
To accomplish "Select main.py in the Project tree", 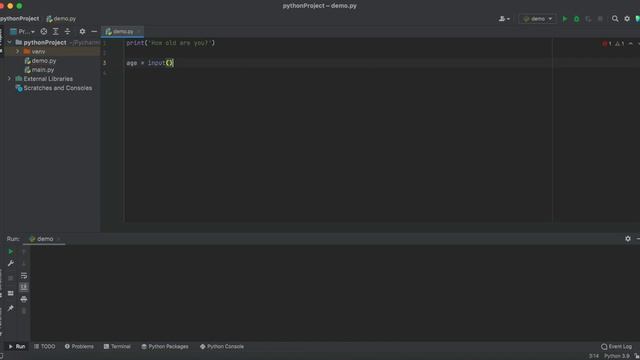I will [x=43, y=70].
